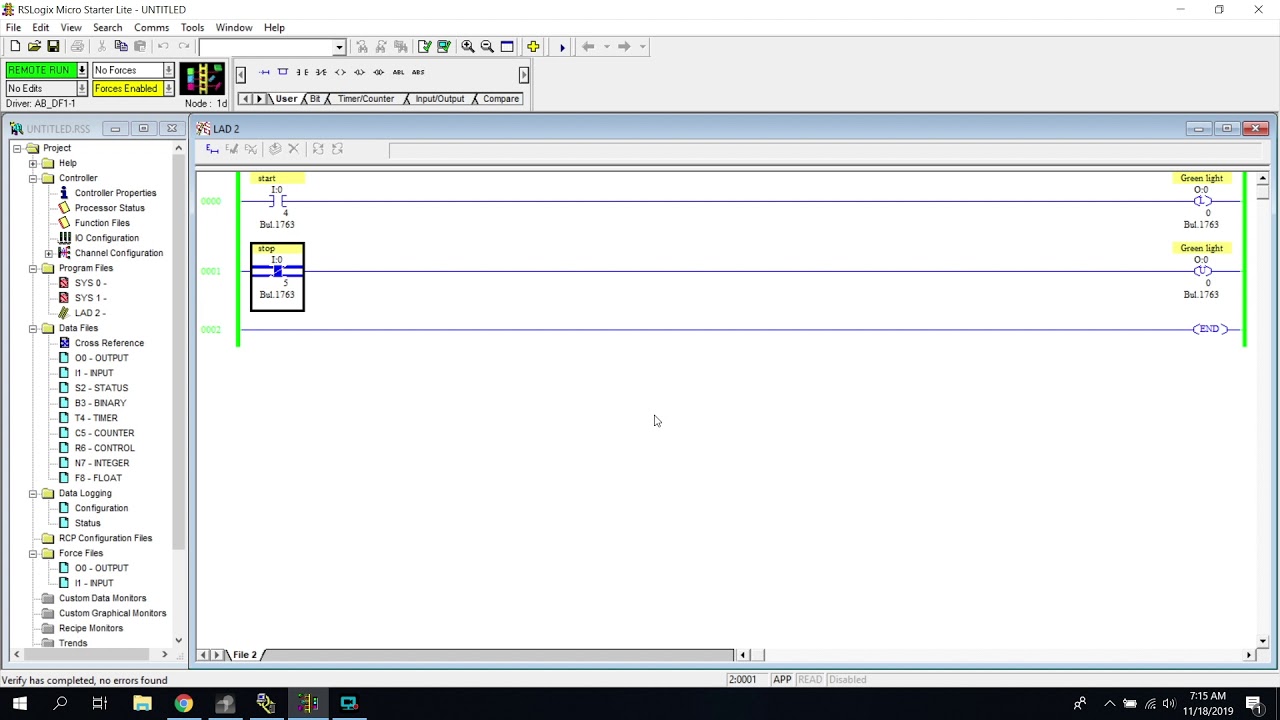
Task: Open the No Forces dropdown
Action: (169, 70)
